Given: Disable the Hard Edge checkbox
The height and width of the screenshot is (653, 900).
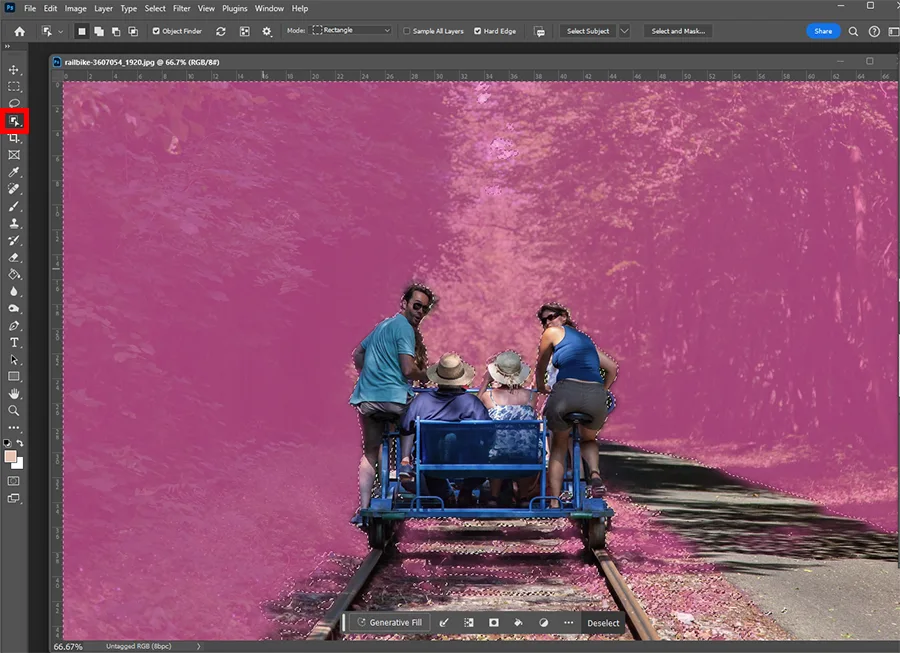Looking at the screenshot, I should point(478,31).
